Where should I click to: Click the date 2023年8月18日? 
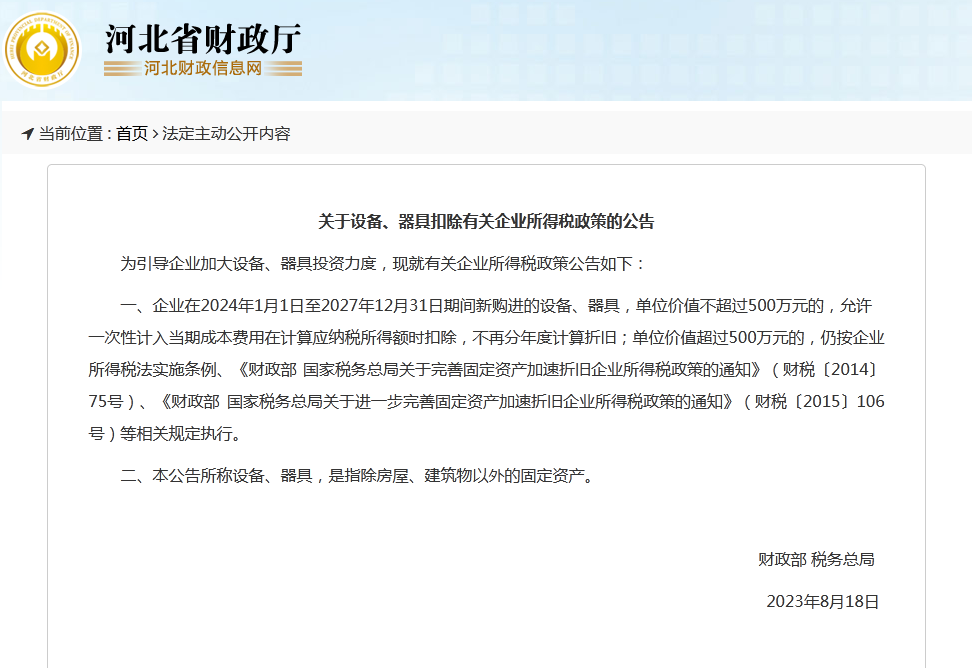pos(823,602)
